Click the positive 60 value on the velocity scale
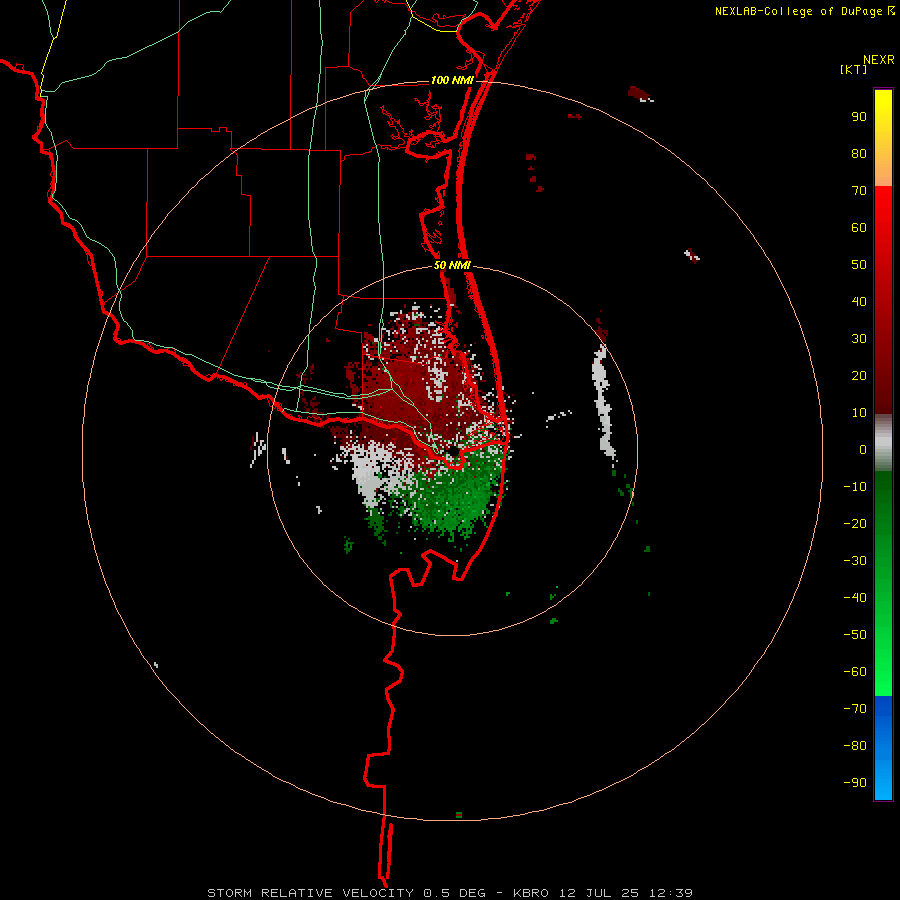Screen dimensions: 900x900 tap(859, 228)
